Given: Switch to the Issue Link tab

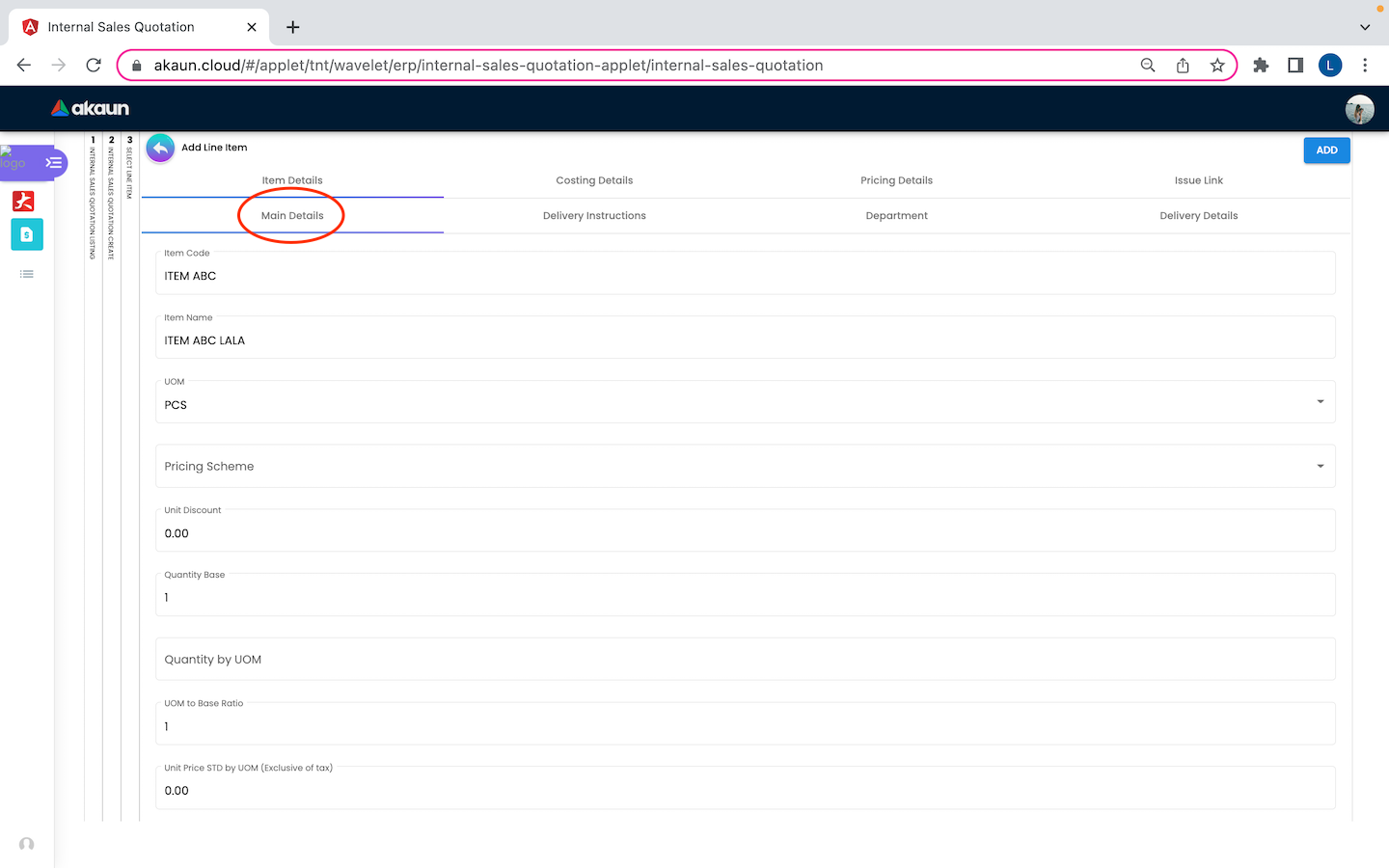Looking at the screenshot, I should tap(1199, 180).
